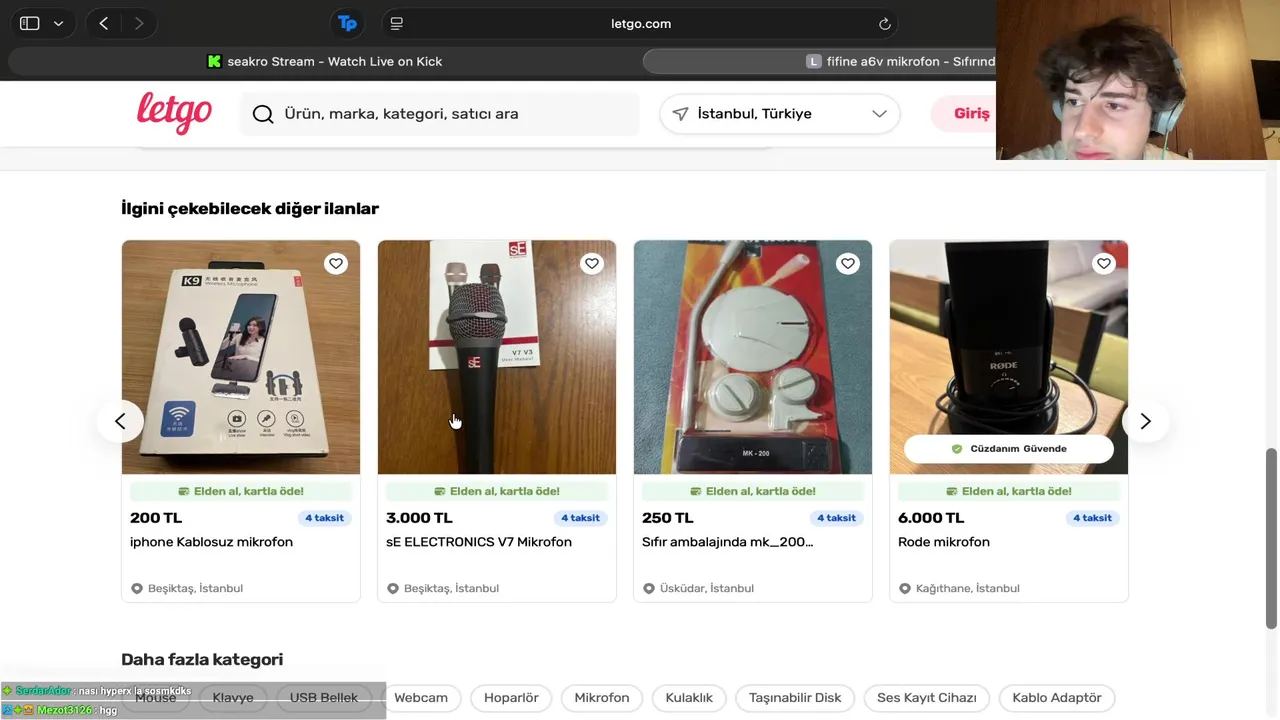Click location pin icon on sE V7 listing
Screen dimensions: 1280x720
pos(393,588)
